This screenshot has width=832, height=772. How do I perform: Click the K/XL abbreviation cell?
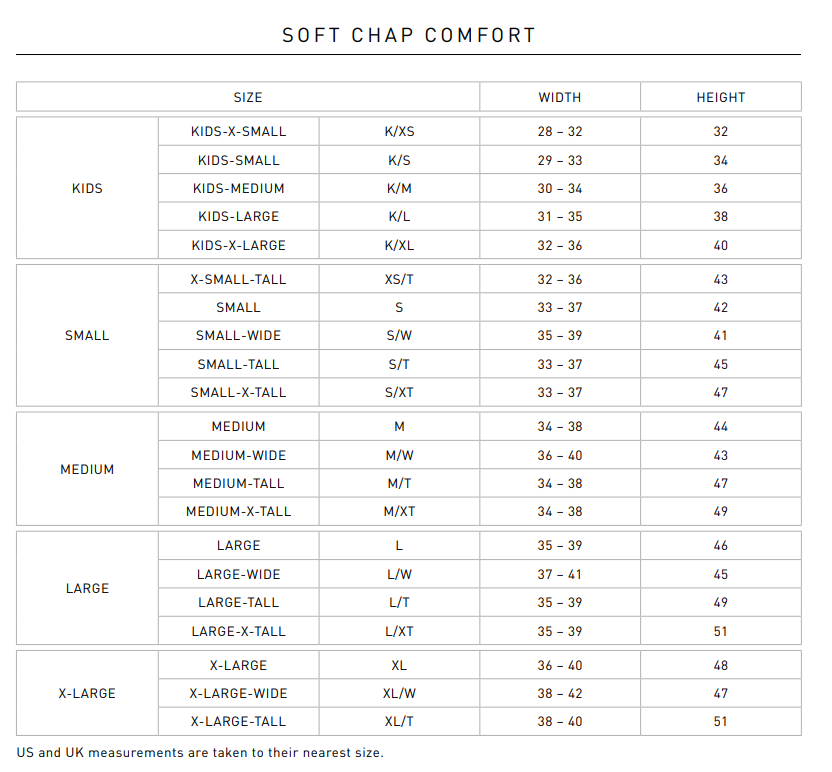click(x=399, y=245)
